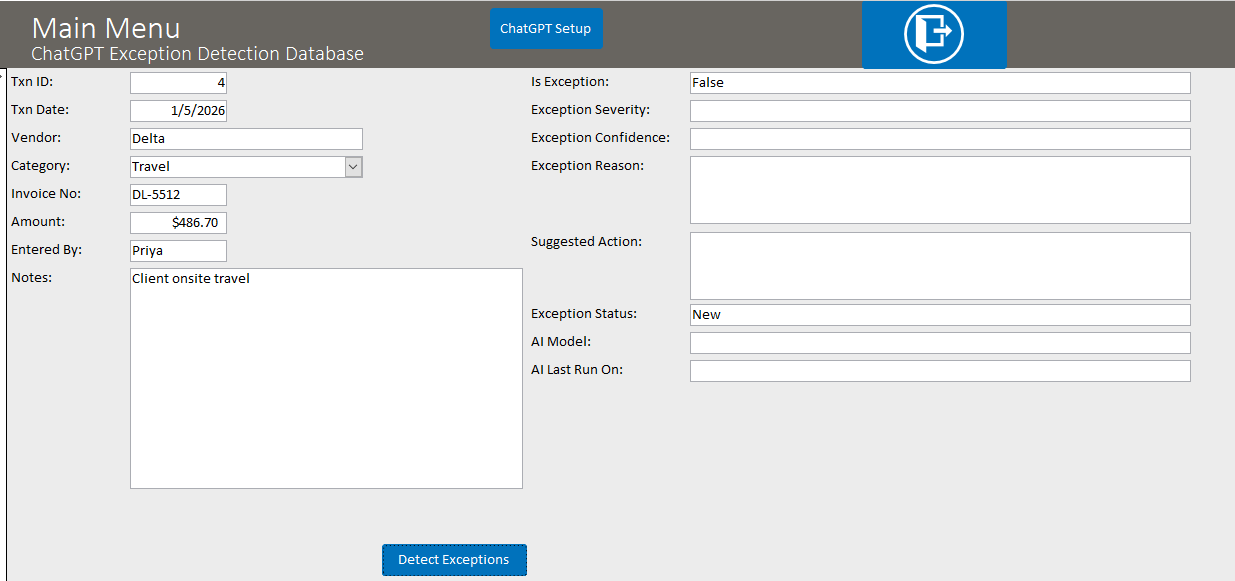This screenshot has height=581, width=1235.
Task: Focus the AI Model field
Action: 939,343
